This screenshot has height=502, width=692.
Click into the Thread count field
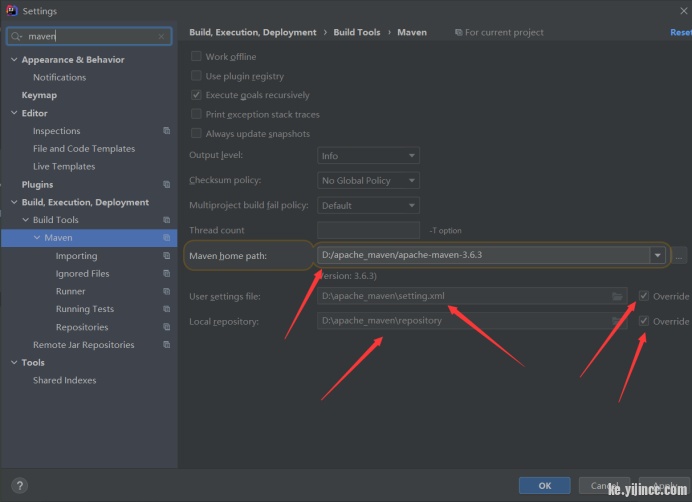pos(368,230)
